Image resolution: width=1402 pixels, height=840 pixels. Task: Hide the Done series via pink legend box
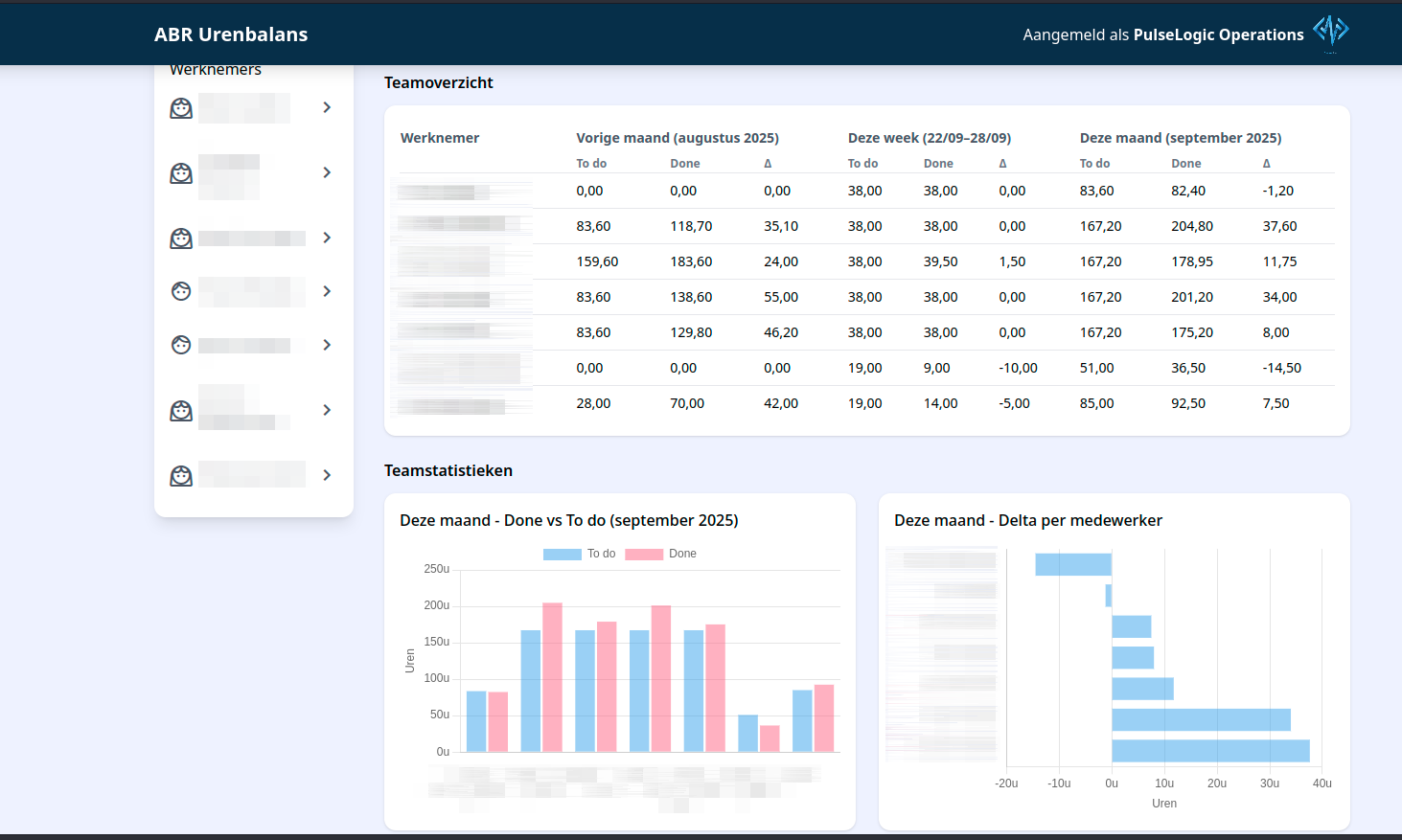coord(644,554)
